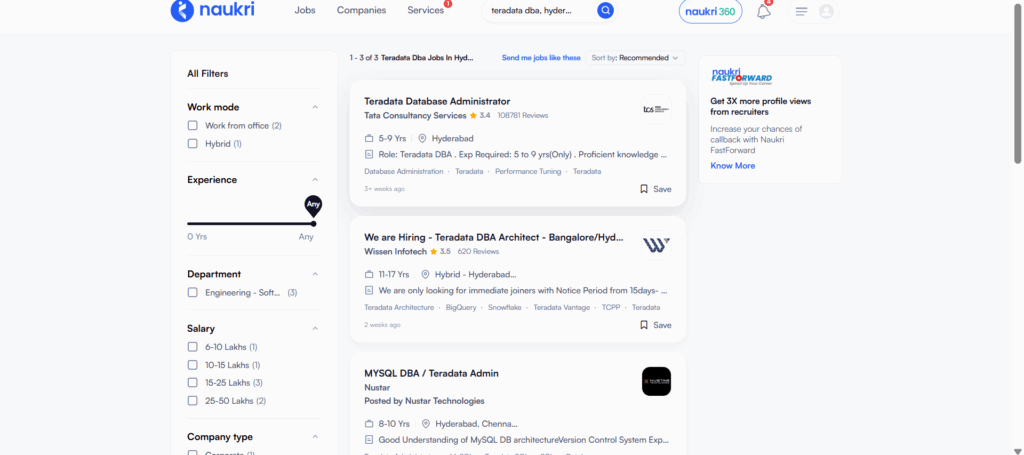Click the blue search magnifier button
This screenshot has width=1024, height=455.
click(x=605, y=11)
